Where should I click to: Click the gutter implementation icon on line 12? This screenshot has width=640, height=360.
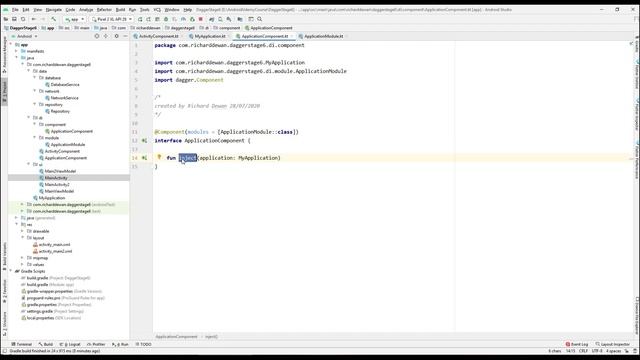tap(144, 140)
